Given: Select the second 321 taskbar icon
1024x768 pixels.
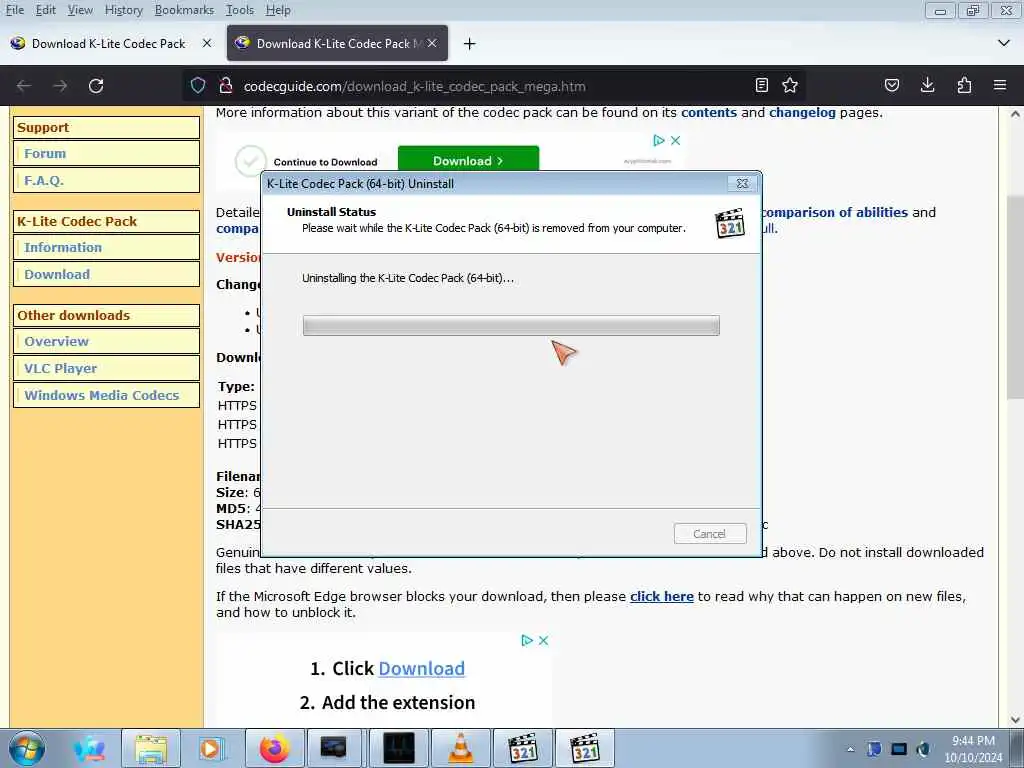Looking at the screenshot, I should coord(584,748).
